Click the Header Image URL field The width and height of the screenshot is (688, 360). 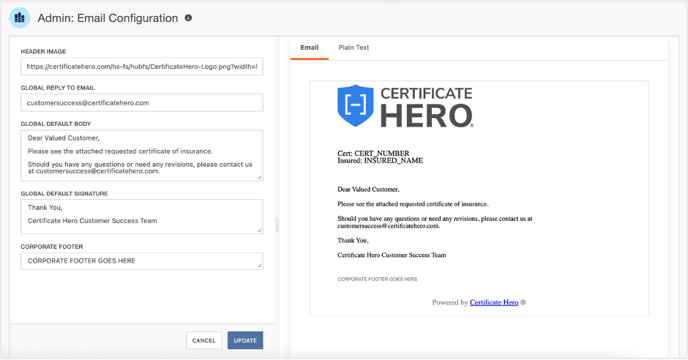click(142, 67)
